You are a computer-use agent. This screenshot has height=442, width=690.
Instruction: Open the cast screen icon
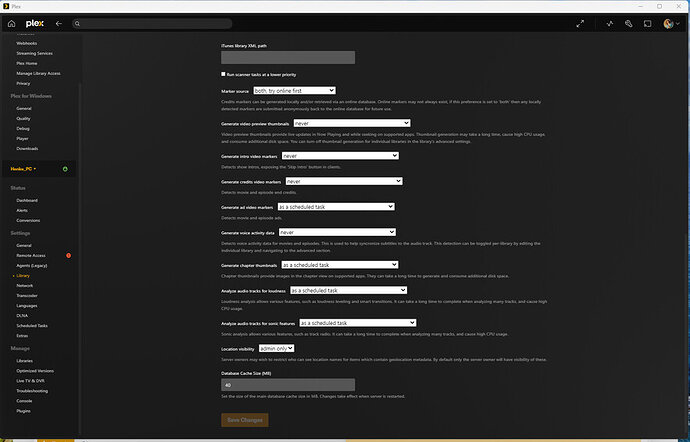647,24
